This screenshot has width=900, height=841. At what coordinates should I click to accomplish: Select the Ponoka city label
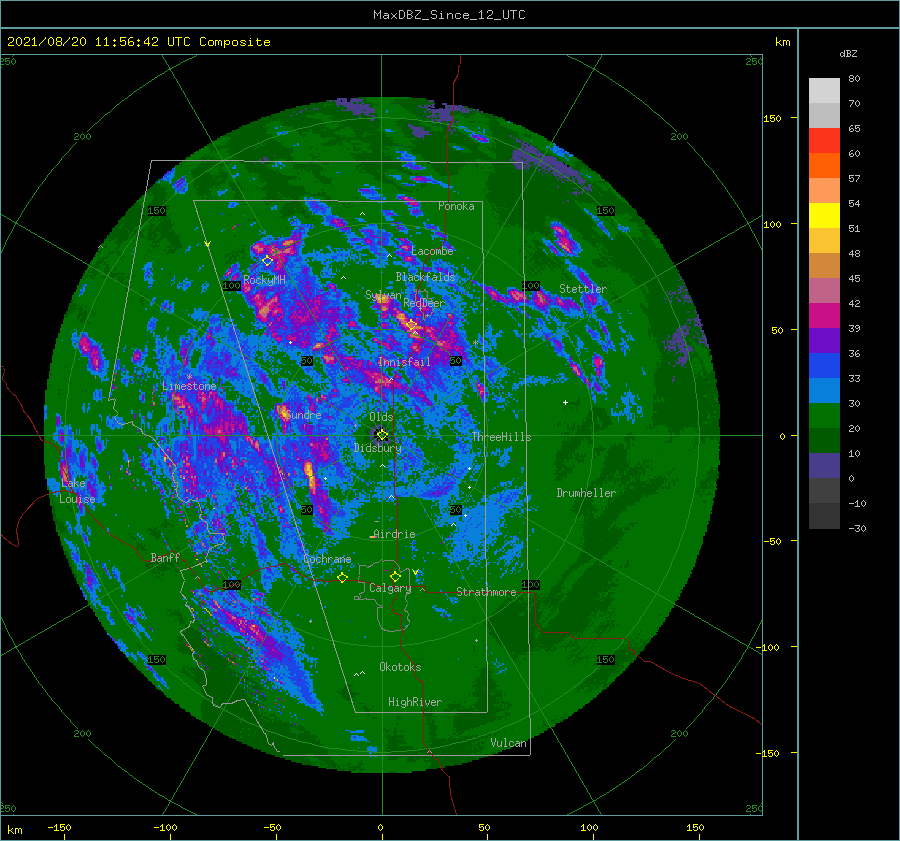456,206
